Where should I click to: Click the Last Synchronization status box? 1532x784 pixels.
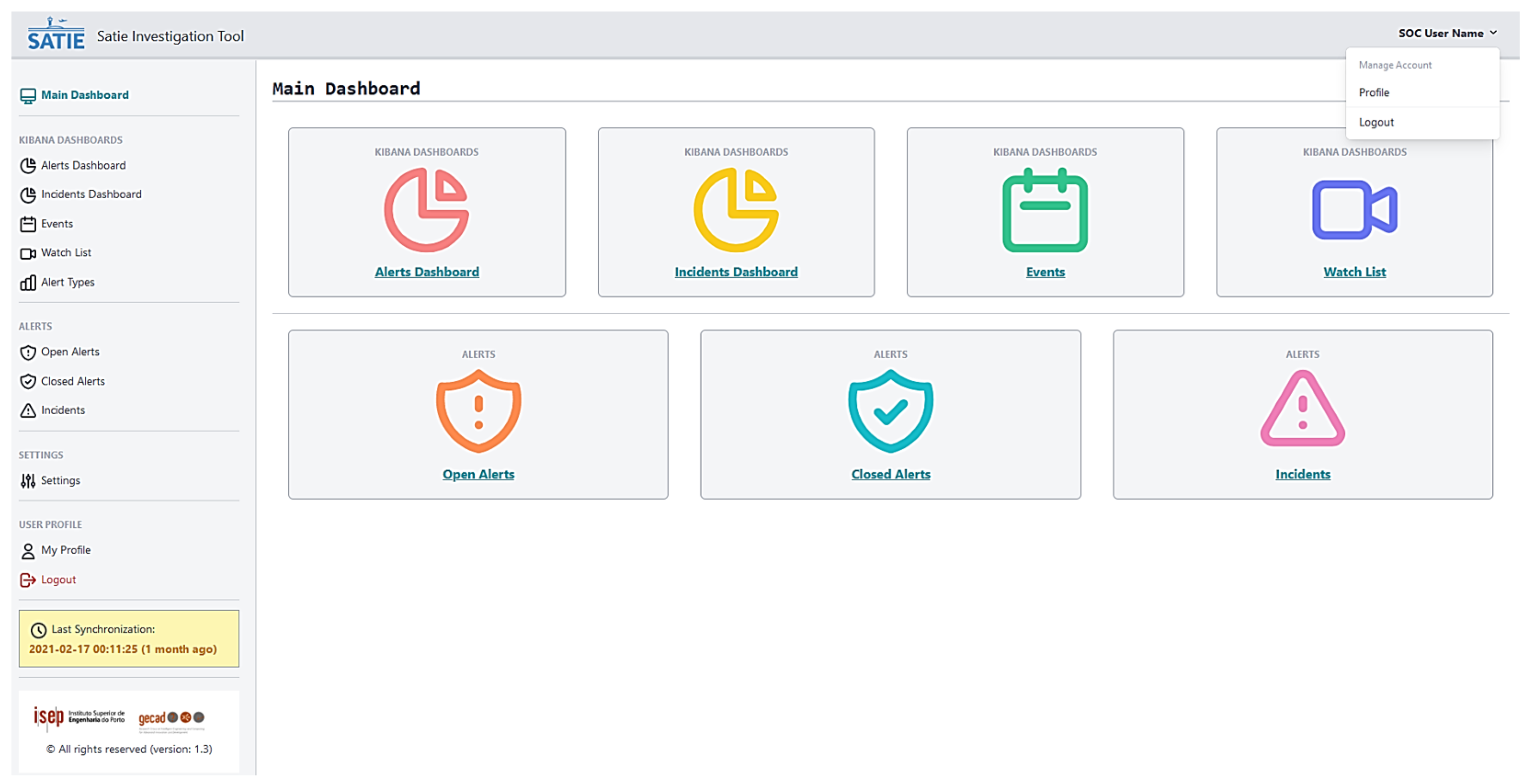pos(129,638)
